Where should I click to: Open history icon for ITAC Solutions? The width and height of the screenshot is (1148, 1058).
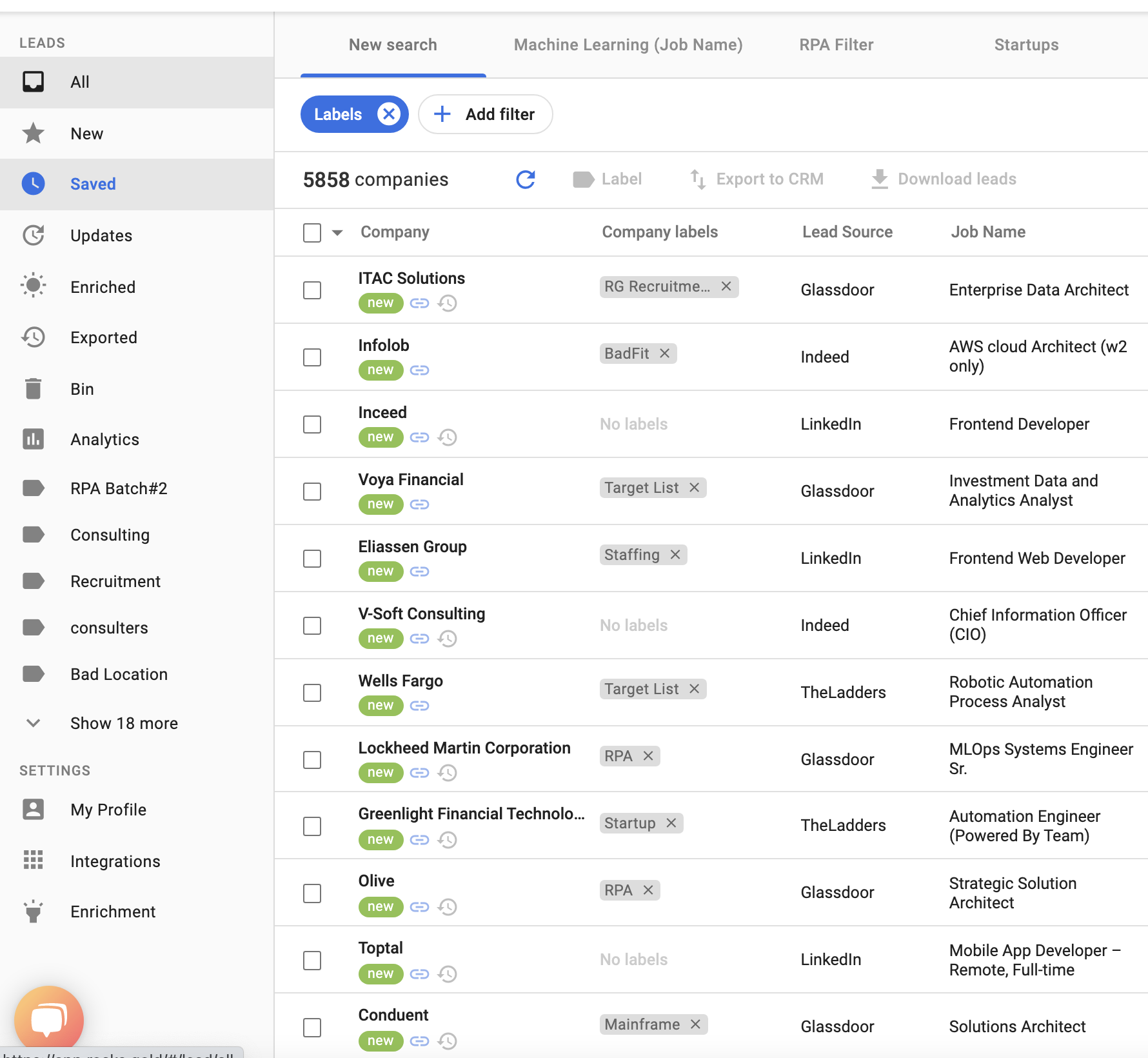pos(447,303)
